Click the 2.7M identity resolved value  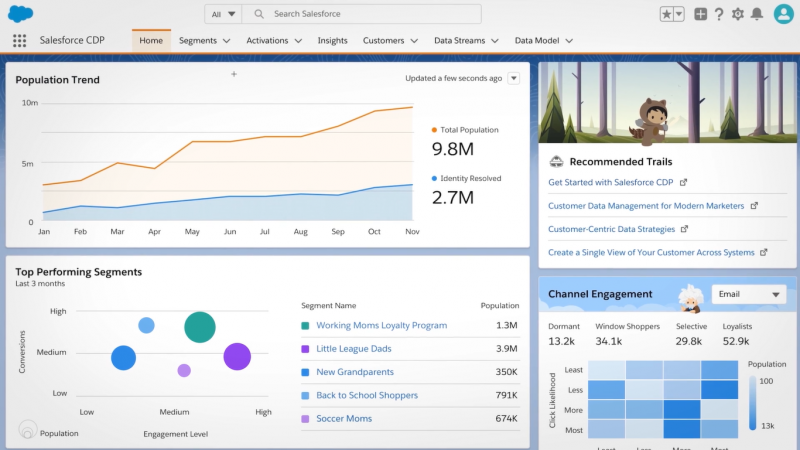[453, 197]
